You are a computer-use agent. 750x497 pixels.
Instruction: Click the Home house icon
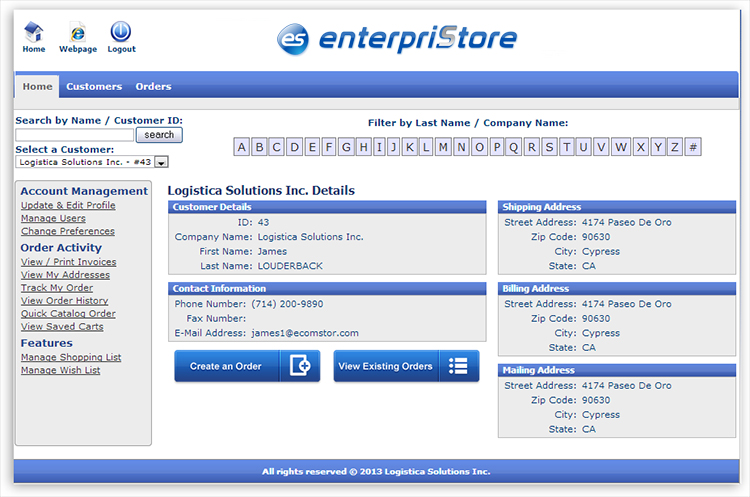[33, 32]
